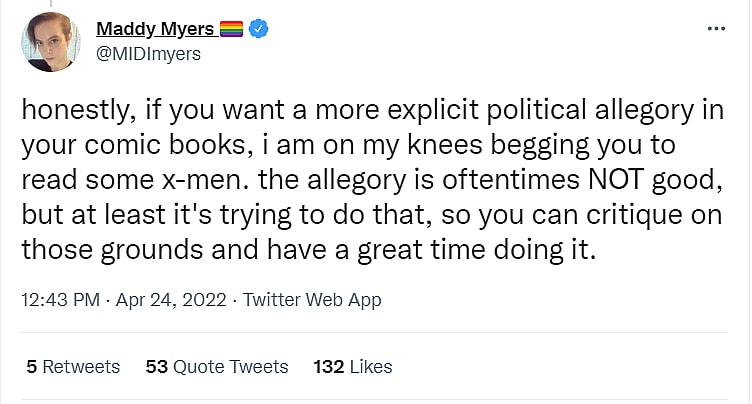
Task: Open Maddy Myers' profile picture
Action: (x=50, y=42)
